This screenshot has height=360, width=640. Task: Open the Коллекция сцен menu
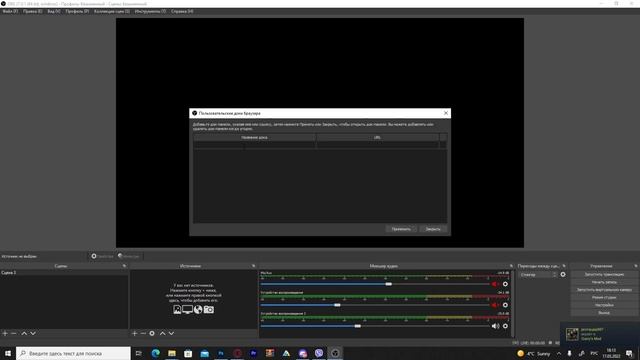[x=112, y=11]
